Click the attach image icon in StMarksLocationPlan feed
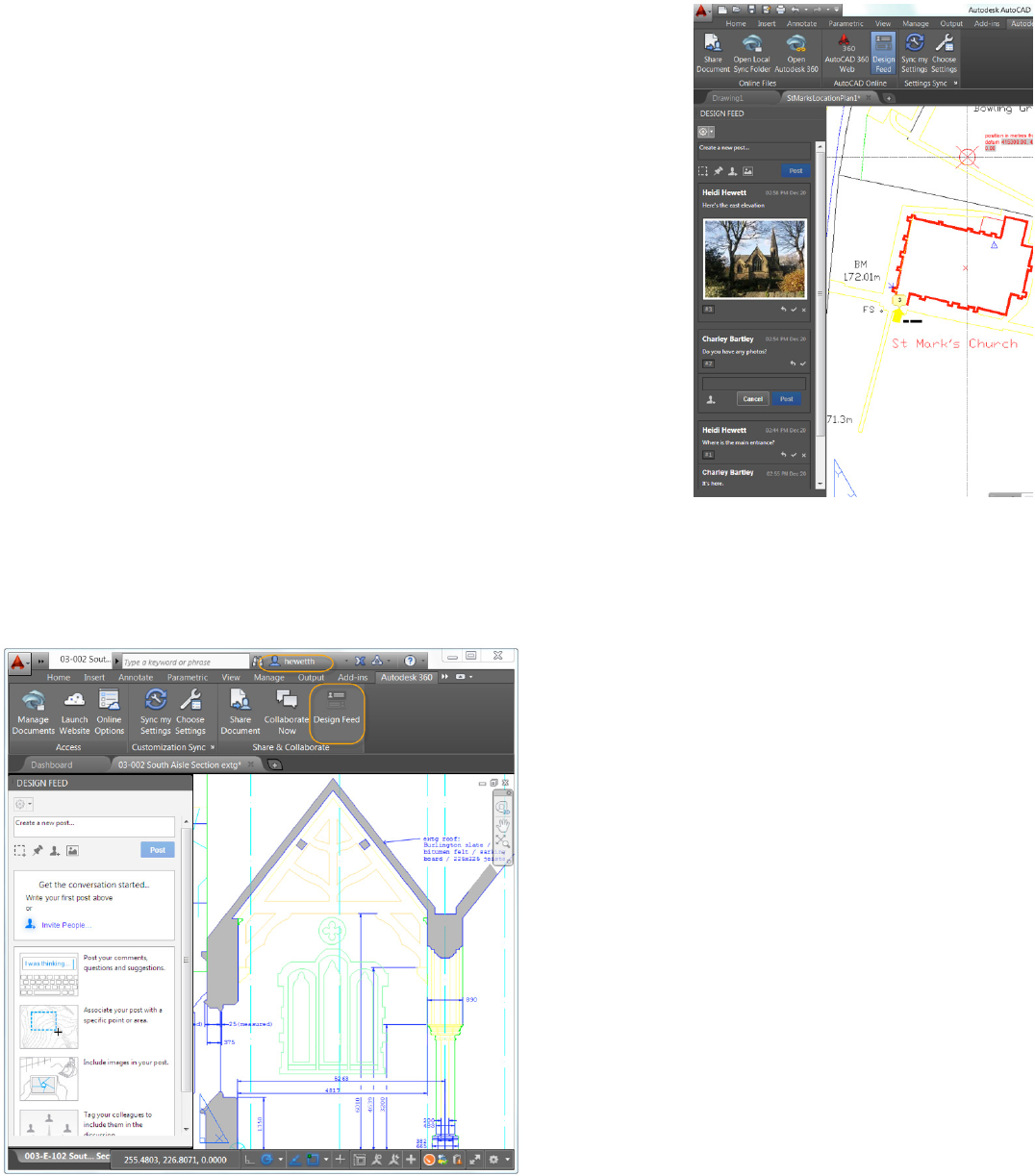This screenshot has width=1035, height=1176. [x=747, y=171]
